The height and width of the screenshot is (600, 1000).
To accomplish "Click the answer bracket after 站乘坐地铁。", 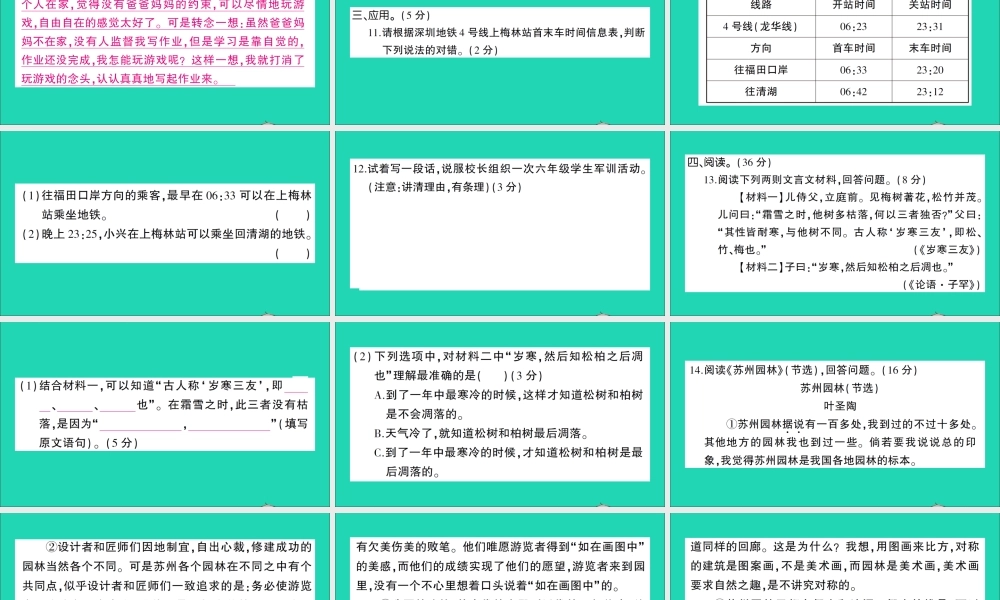I will 293,215.
